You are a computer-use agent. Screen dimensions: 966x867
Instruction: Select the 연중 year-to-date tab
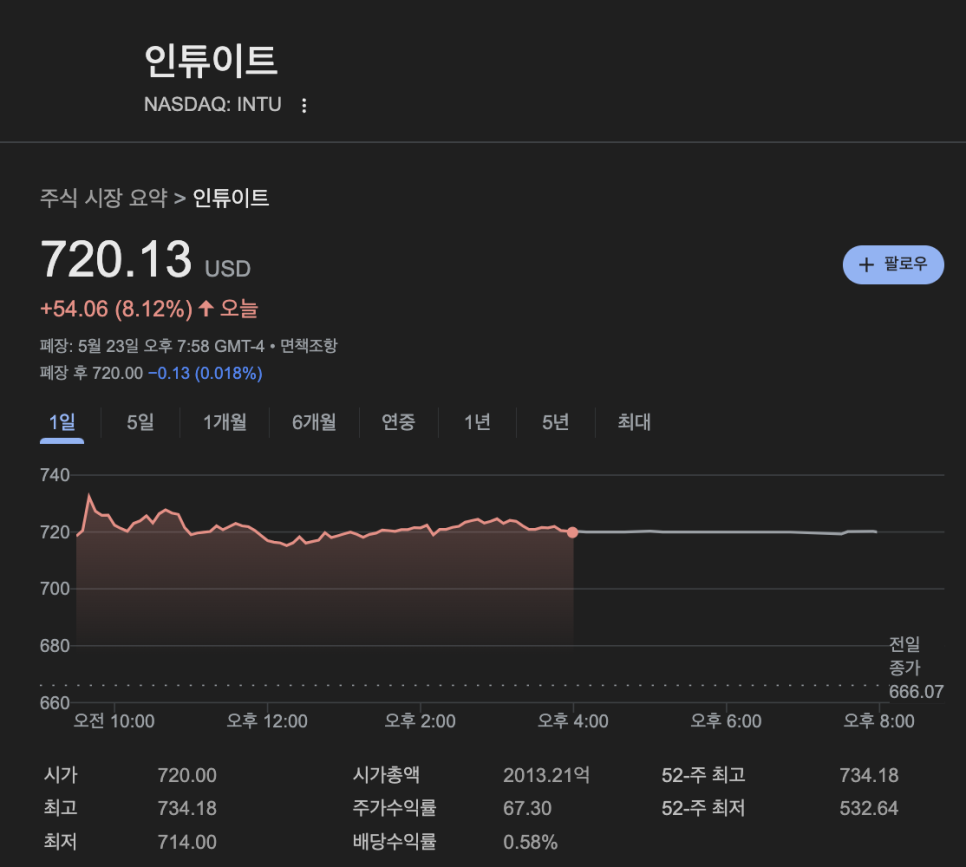tap(399, 422)
